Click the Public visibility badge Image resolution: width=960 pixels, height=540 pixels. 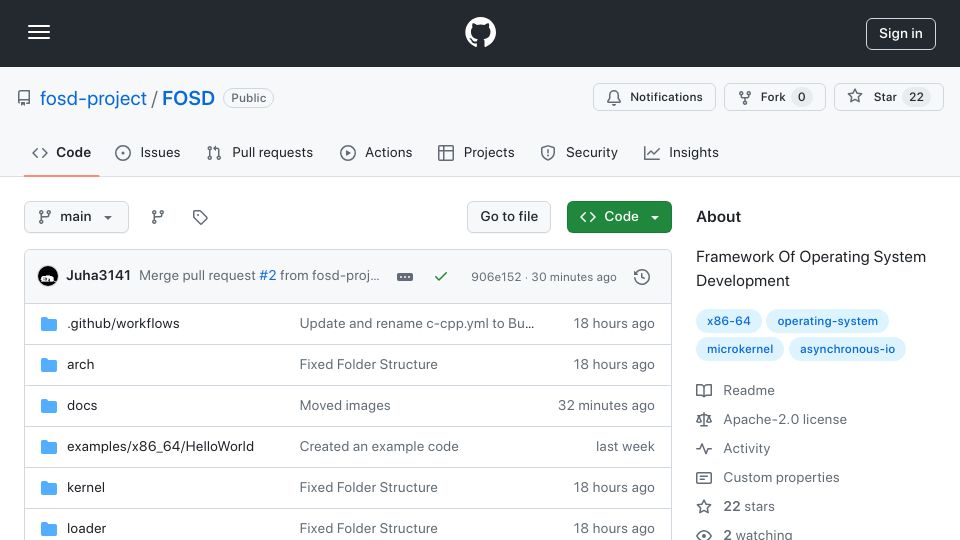[249, 98]
